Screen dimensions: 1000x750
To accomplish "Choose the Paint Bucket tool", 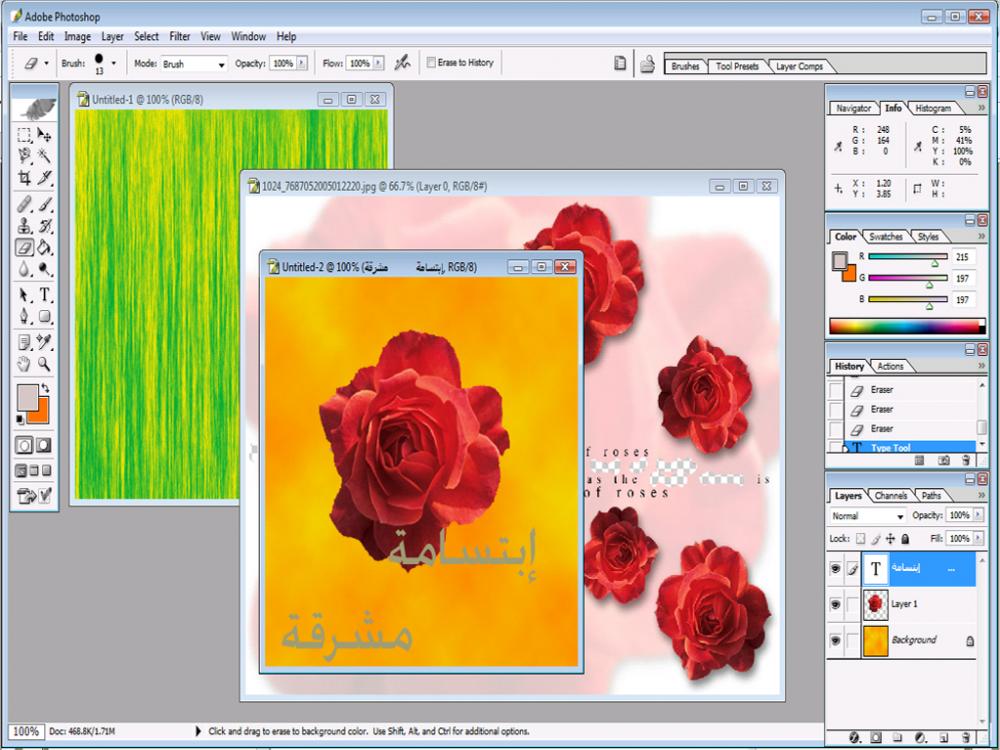I will (45, 247).
